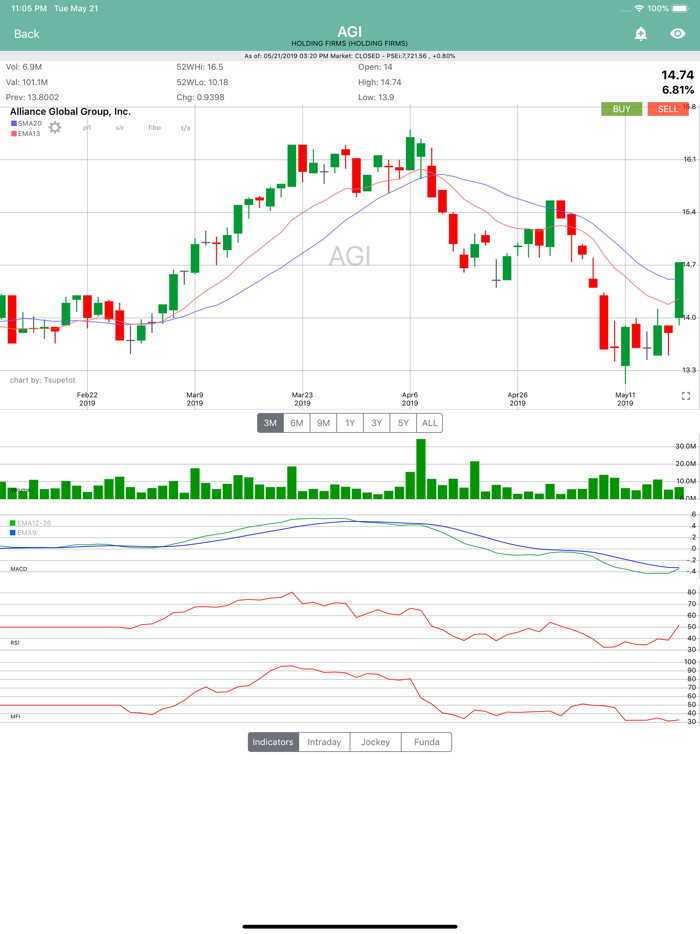Switch to the Jockey tab
The height and width of the screenshot is (934, 700).
(x=375, y=742)
